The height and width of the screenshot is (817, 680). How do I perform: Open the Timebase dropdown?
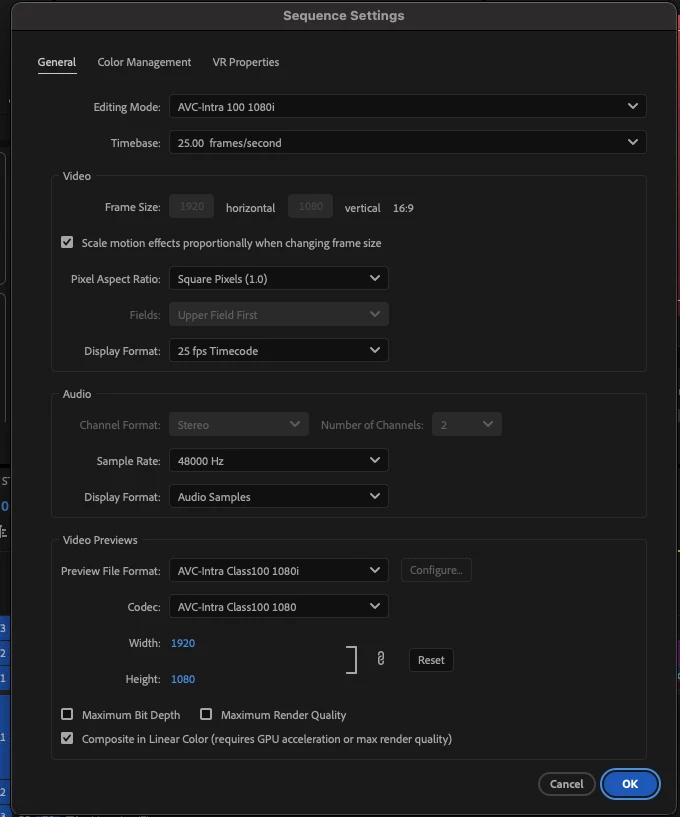coord(407,142)
